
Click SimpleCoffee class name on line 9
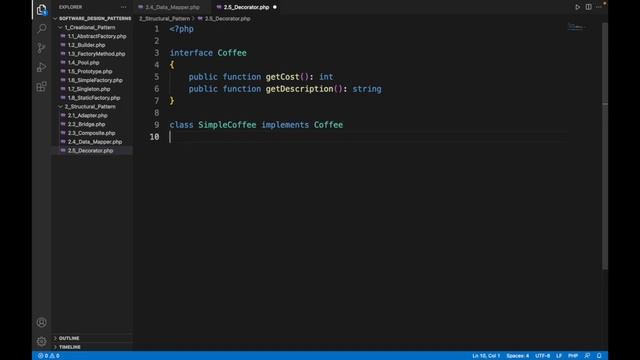point(227,125)
